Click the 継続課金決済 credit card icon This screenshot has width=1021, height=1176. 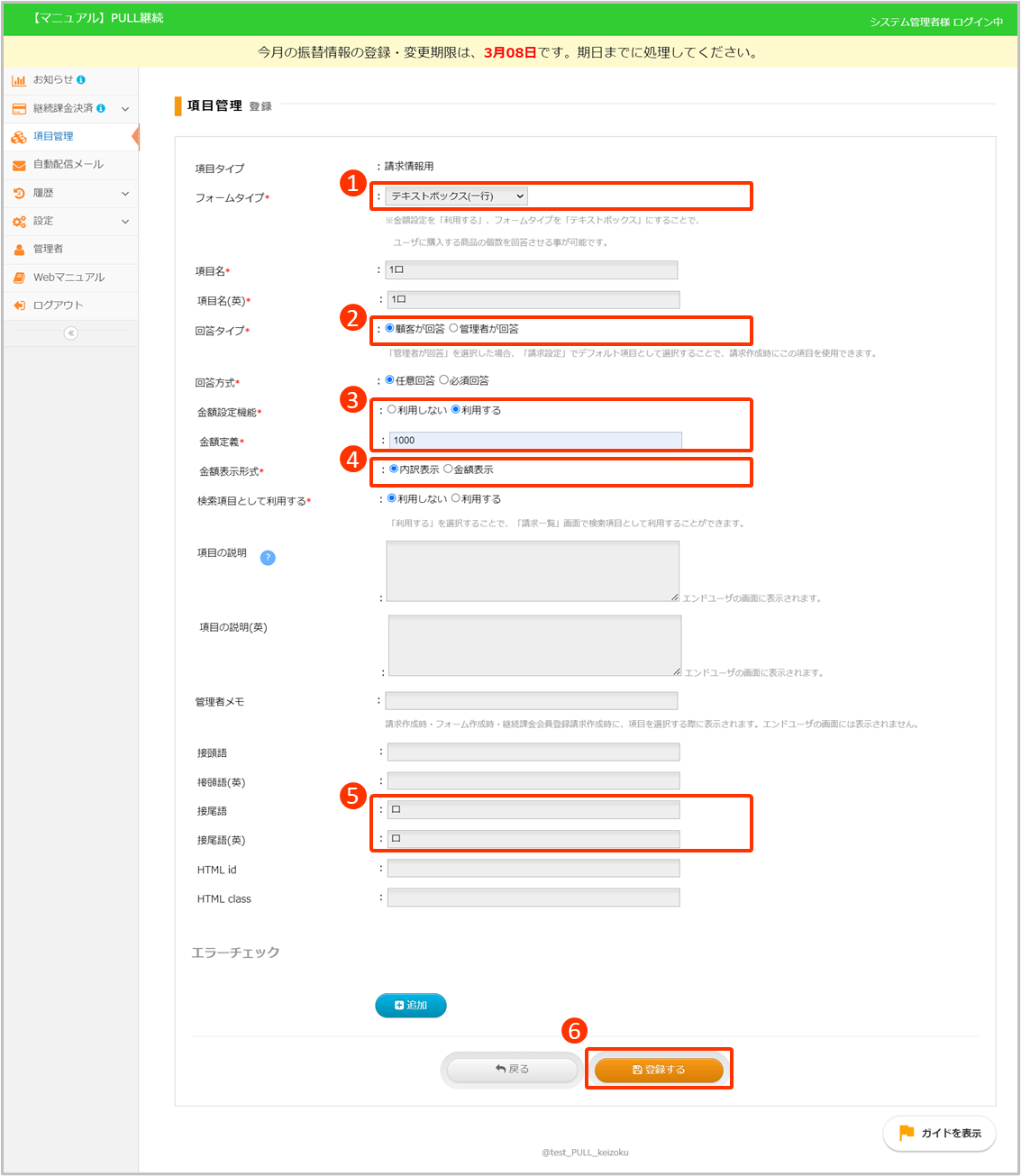click(18, 108)
